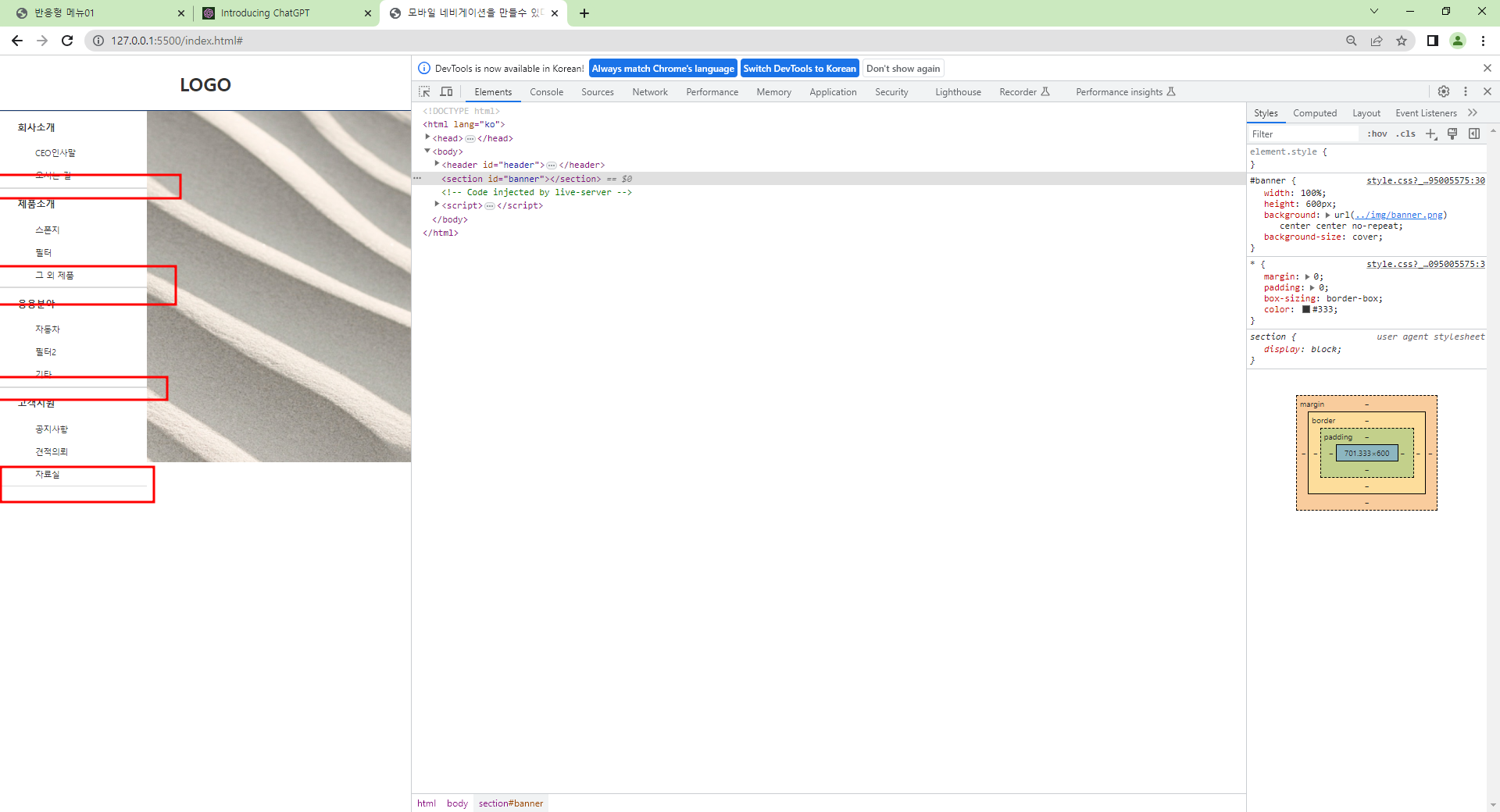Reload the page
Screen dimensions: 1500x812
click(x=67, y=41)
